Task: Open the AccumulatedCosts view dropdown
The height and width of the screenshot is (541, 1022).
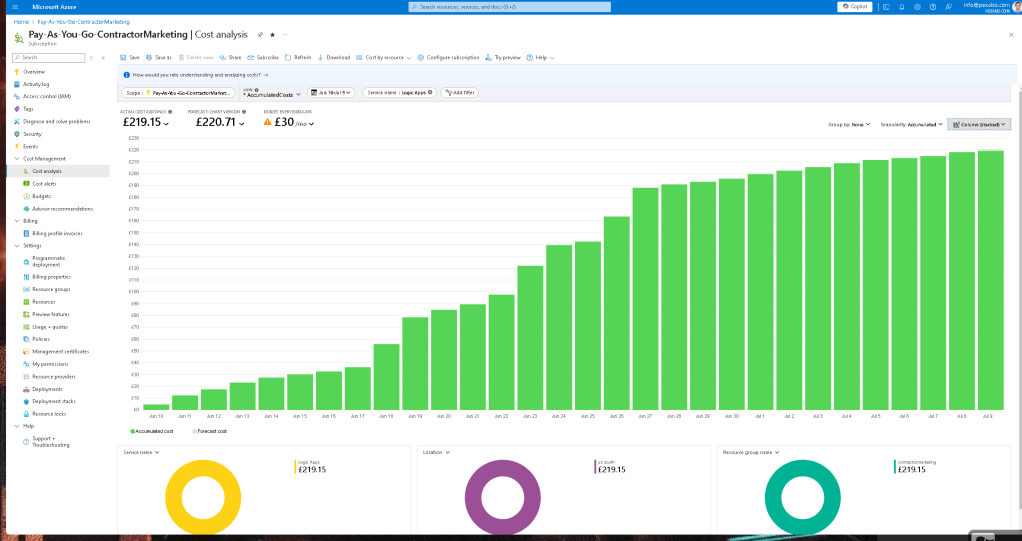Action: (x=272, y=93)
